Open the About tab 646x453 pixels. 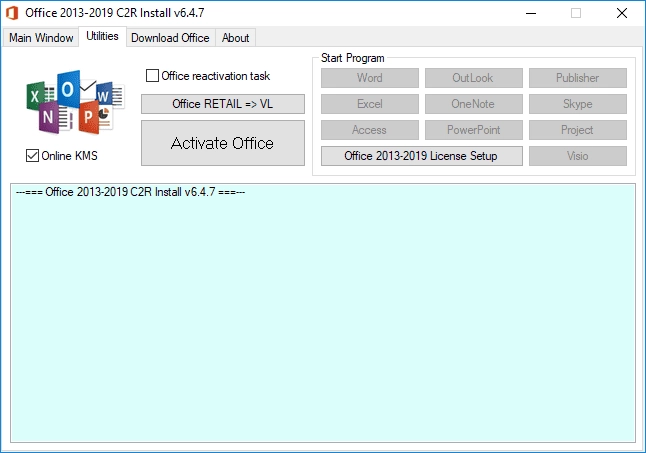coord(235,38)
